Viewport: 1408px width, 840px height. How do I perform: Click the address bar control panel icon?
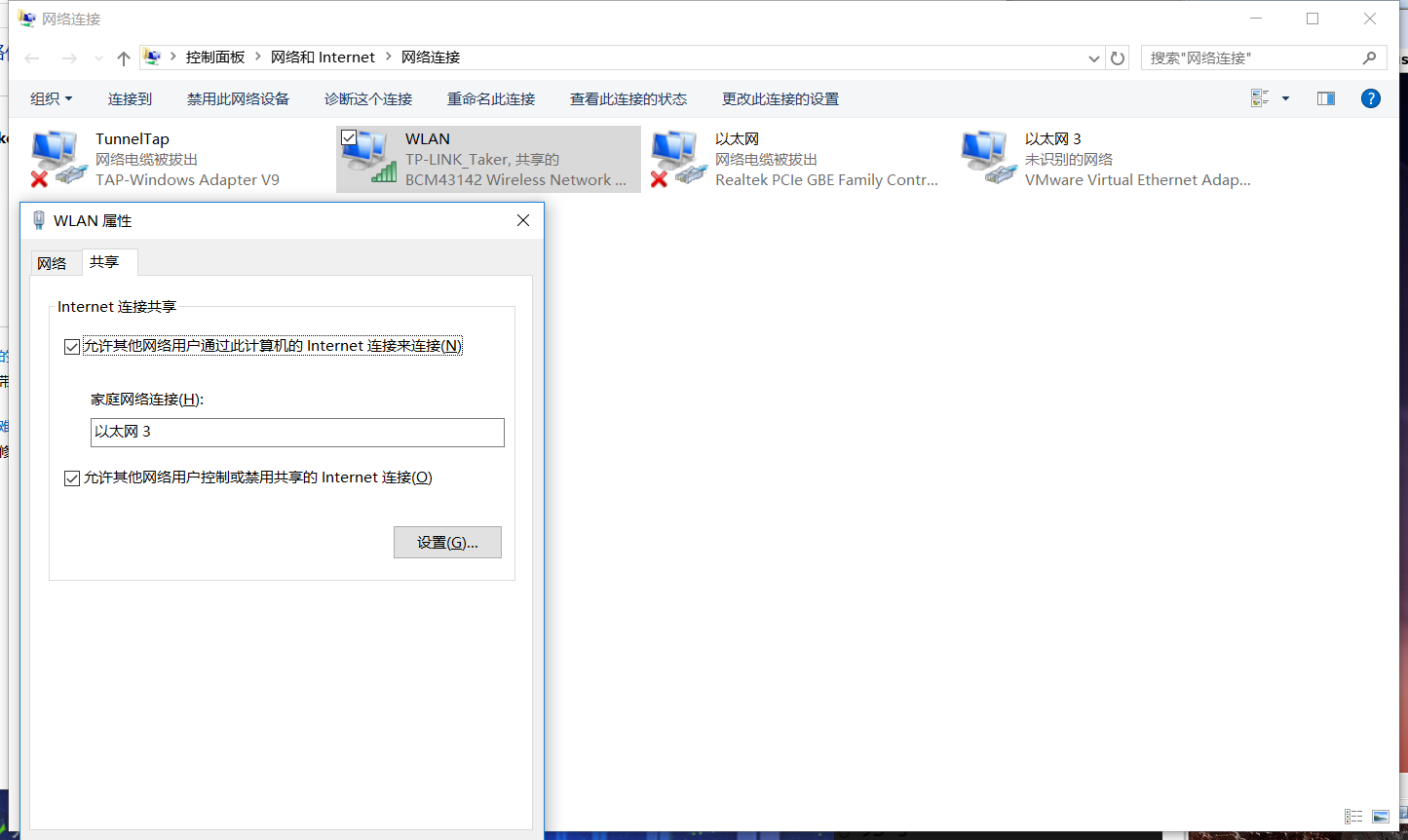pos(152,57)
